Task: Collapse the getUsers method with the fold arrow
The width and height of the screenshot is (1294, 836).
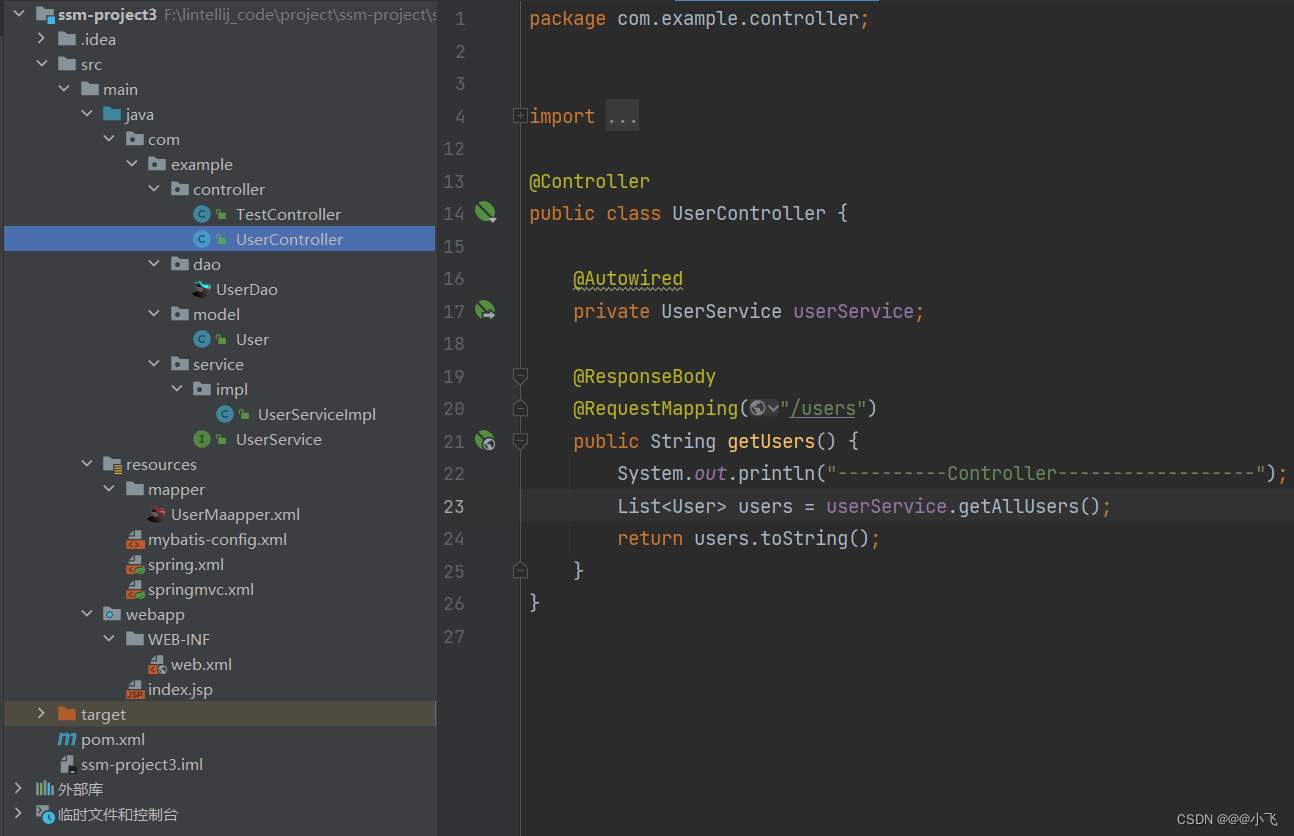Action: tap(520, 440)
